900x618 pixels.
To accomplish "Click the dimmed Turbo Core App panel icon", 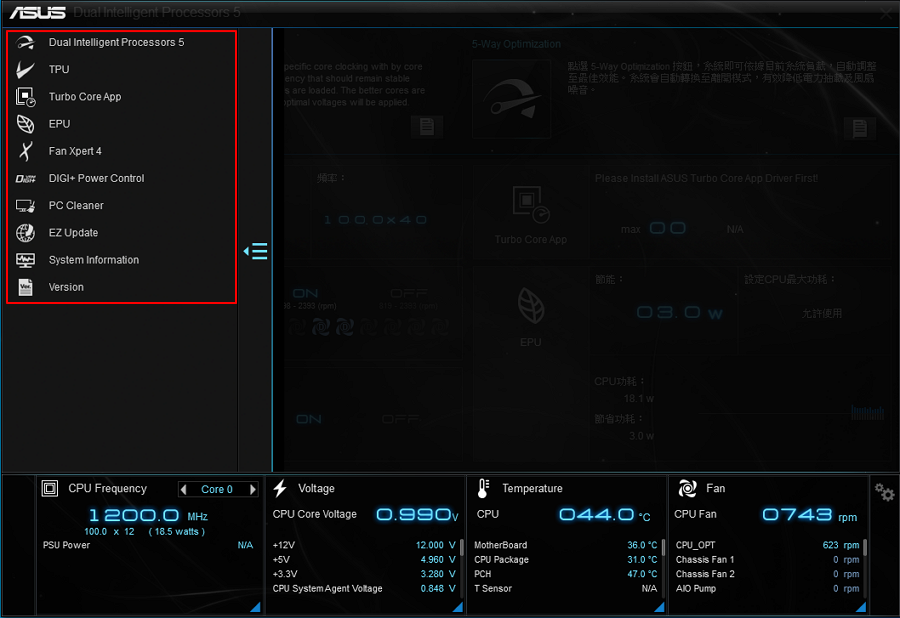I will 531,205.
